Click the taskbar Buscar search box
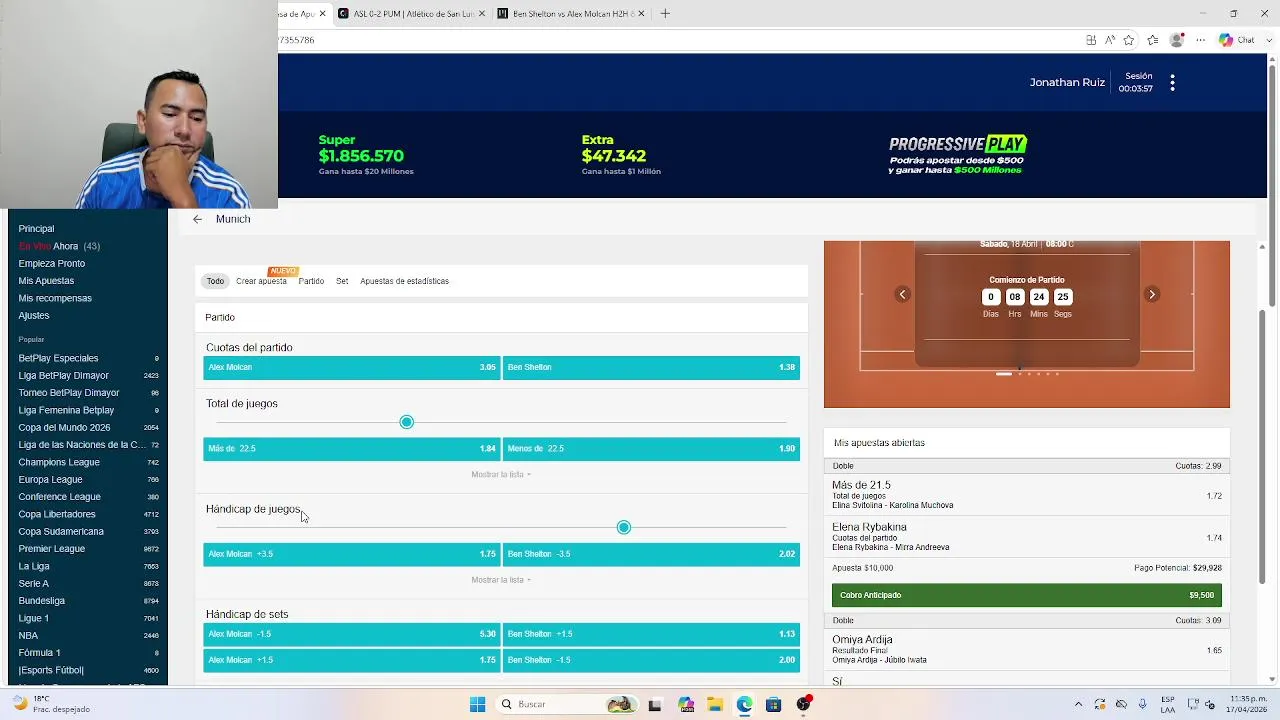 click(x=566, y=704)
